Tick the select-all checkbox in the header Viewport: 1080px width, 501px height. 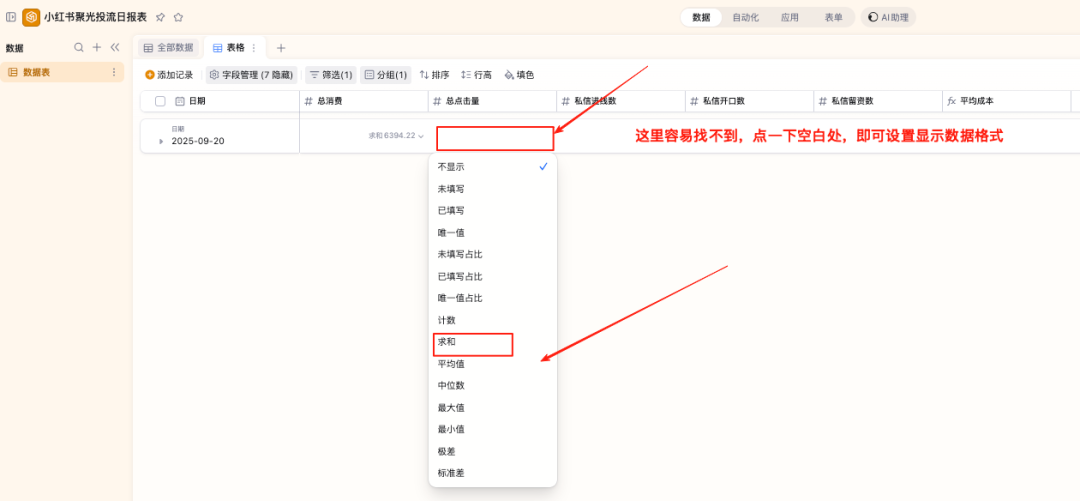click(160, 101)
